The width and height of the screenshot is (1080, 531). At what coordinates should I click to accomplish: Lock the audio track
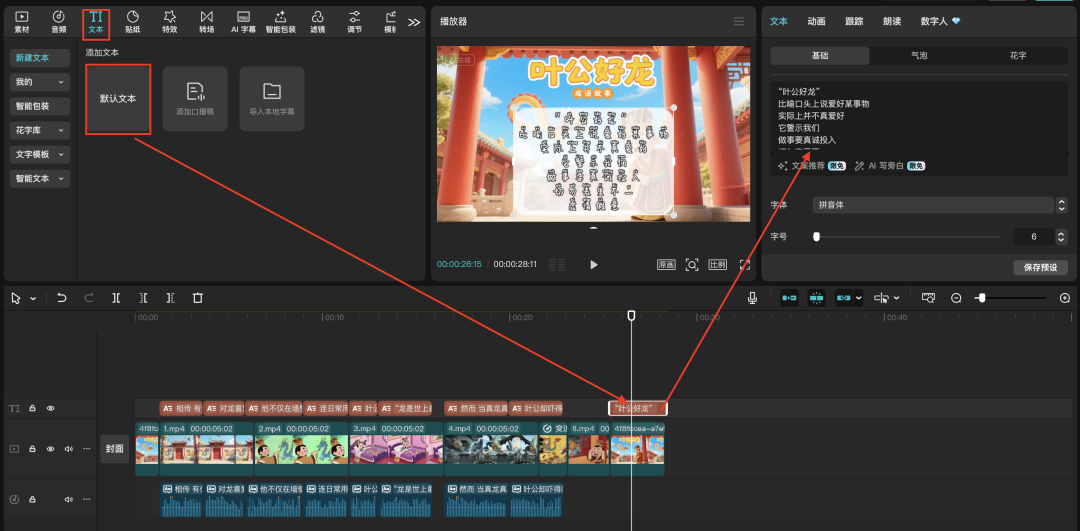click(32, 499)
